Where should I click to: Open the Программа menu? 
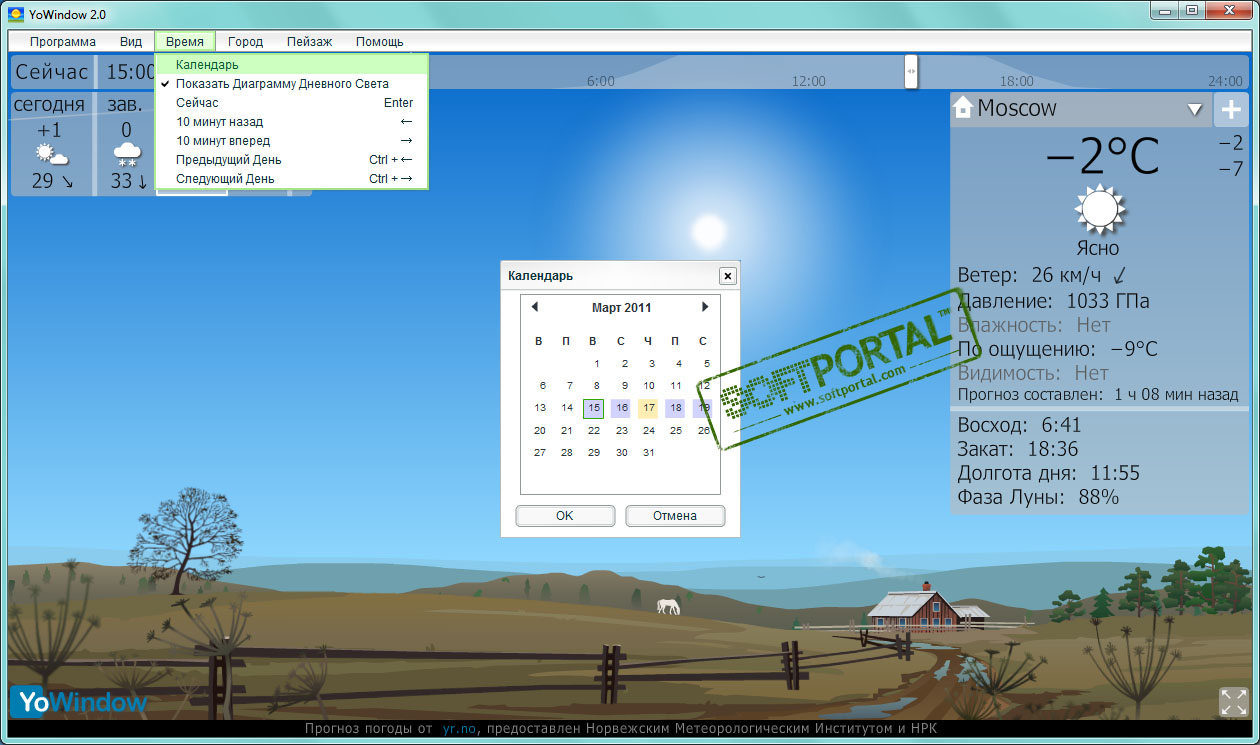click(63, 42)
